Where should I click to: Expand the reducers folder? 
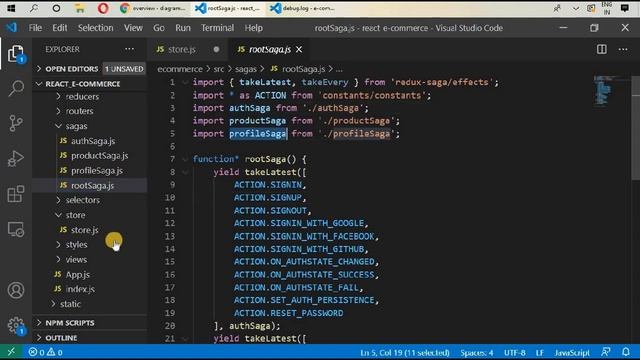(82, 97)
